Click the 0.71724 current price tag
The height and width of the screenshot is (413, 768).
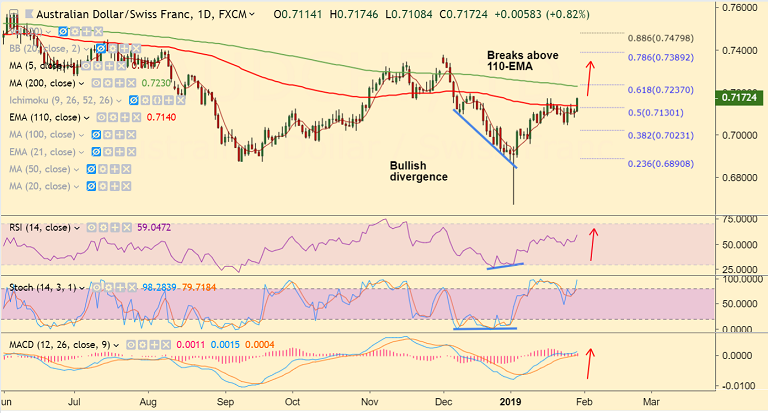739,97
